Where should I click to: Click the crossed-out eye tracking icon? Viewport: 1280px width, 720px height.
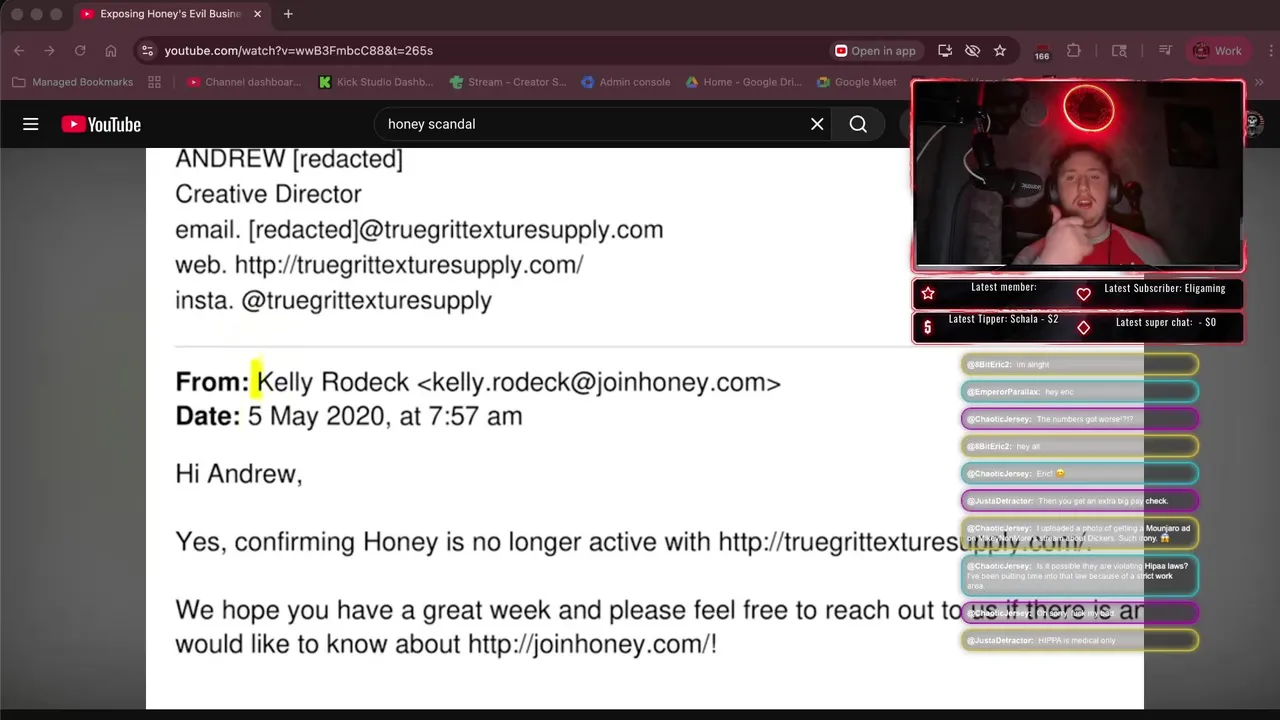(x=972, y=50)
